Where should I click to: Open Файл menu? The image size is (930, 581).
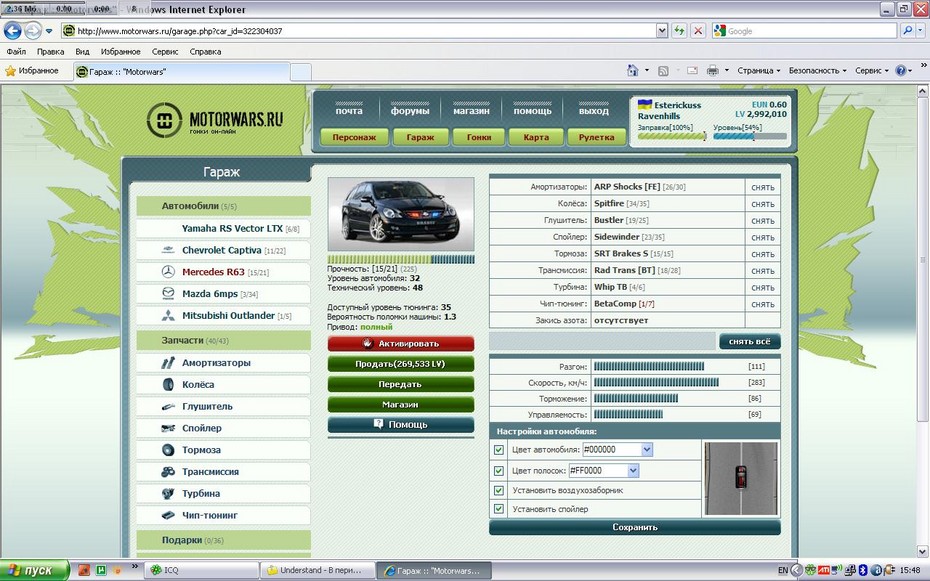tap(16, 52)
